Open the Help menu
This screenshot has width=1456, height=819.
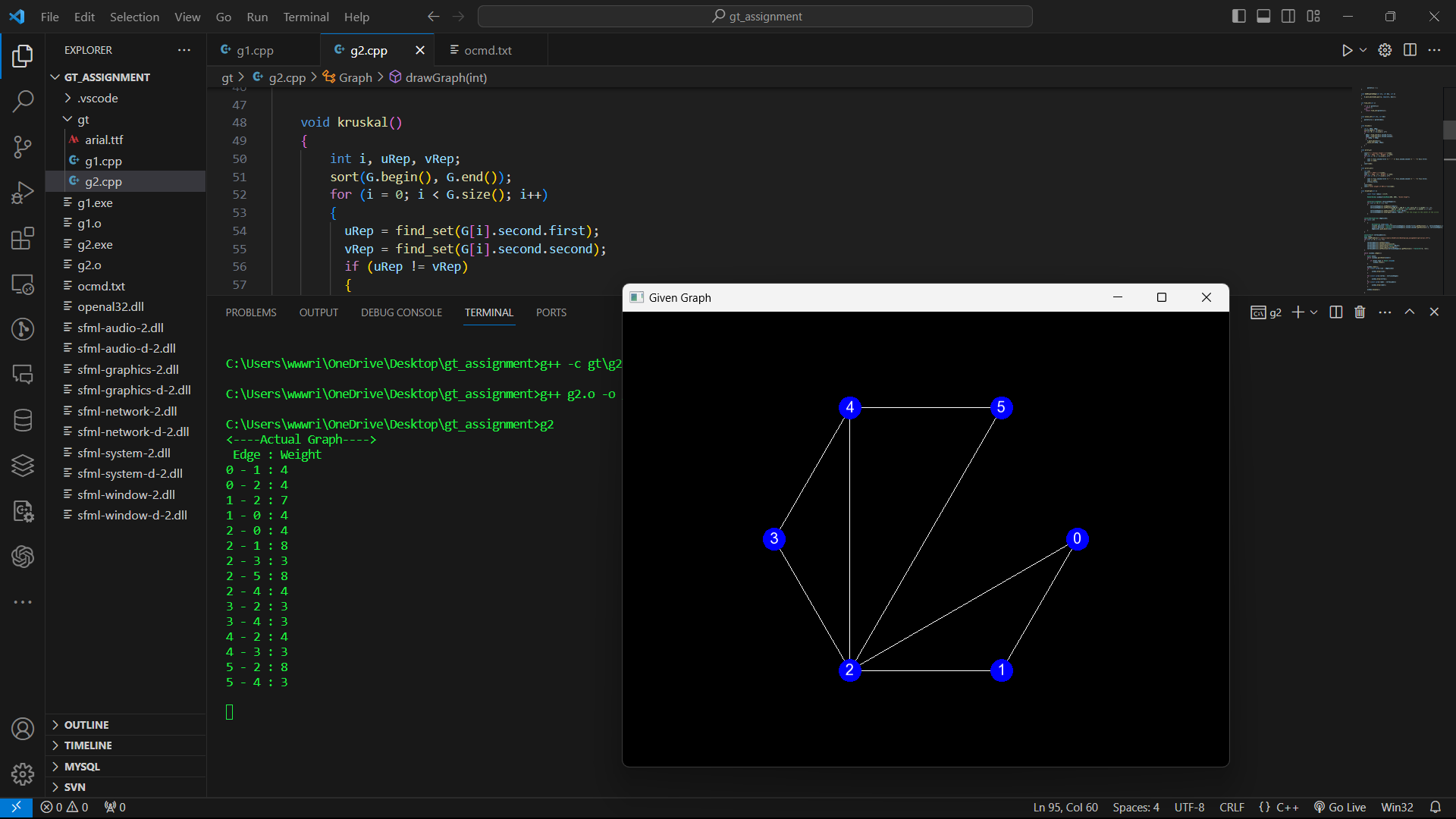pyautogui.click(x=356, y=17)
